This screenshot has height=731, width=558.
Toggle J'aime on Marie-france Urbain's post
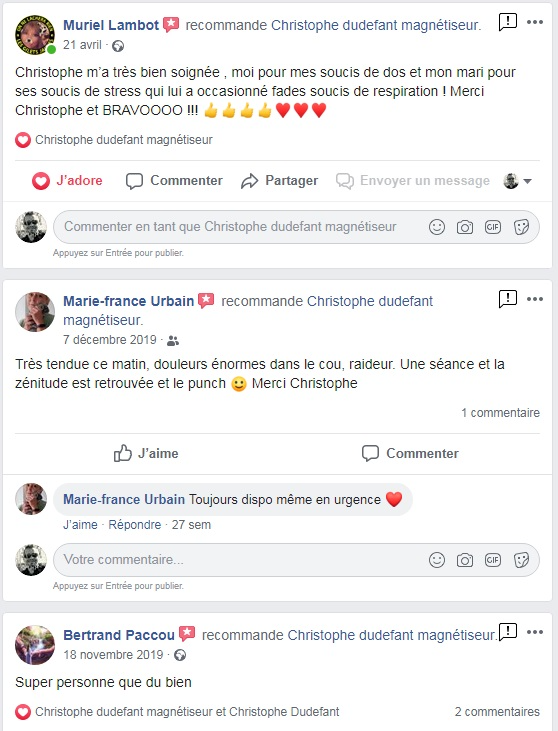point(146,453)
